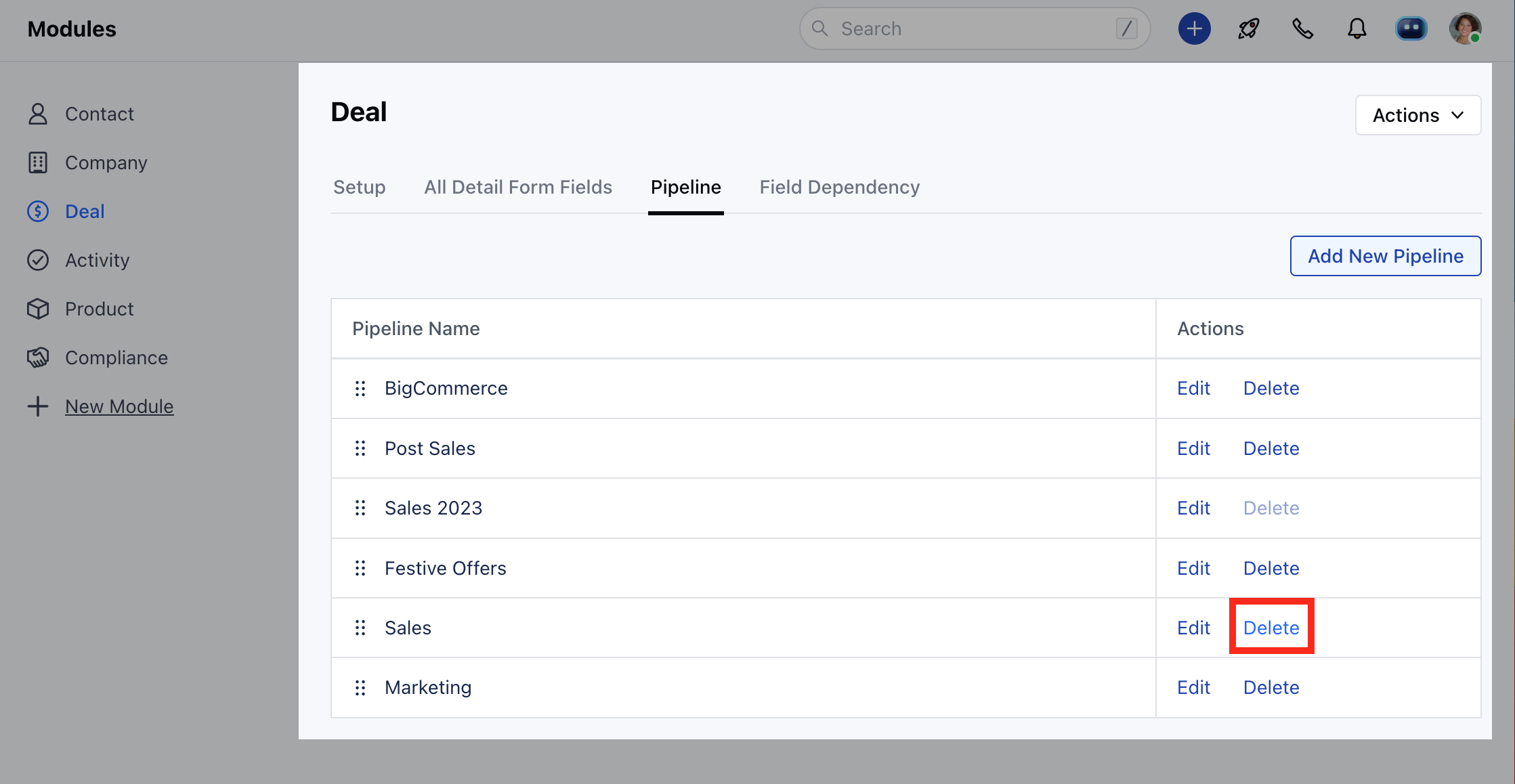Click the Compliance handshake icon
1515x784 pixels.
click(38, 357)
